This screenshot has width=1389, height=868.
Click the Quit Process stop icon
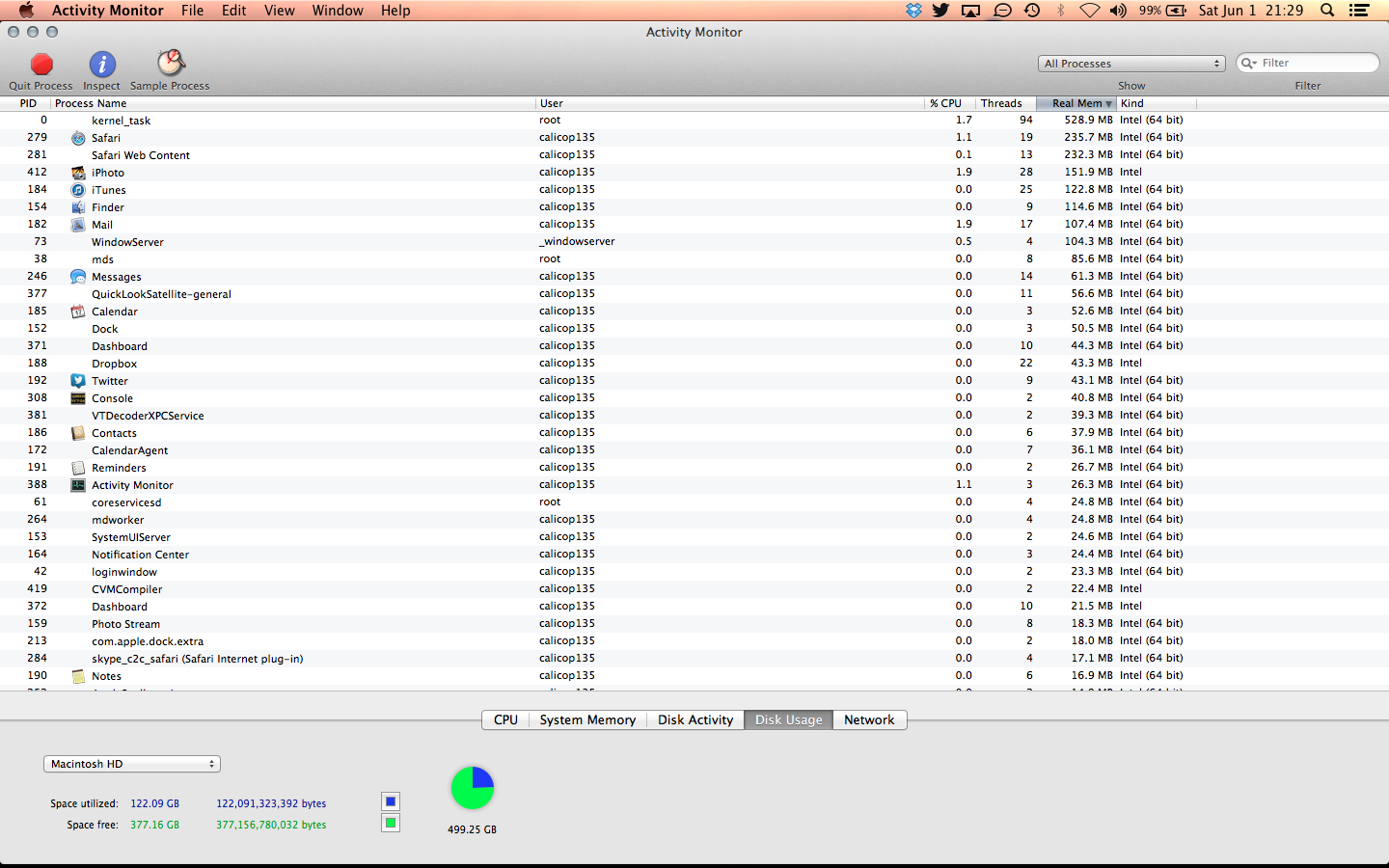[41, 65]
